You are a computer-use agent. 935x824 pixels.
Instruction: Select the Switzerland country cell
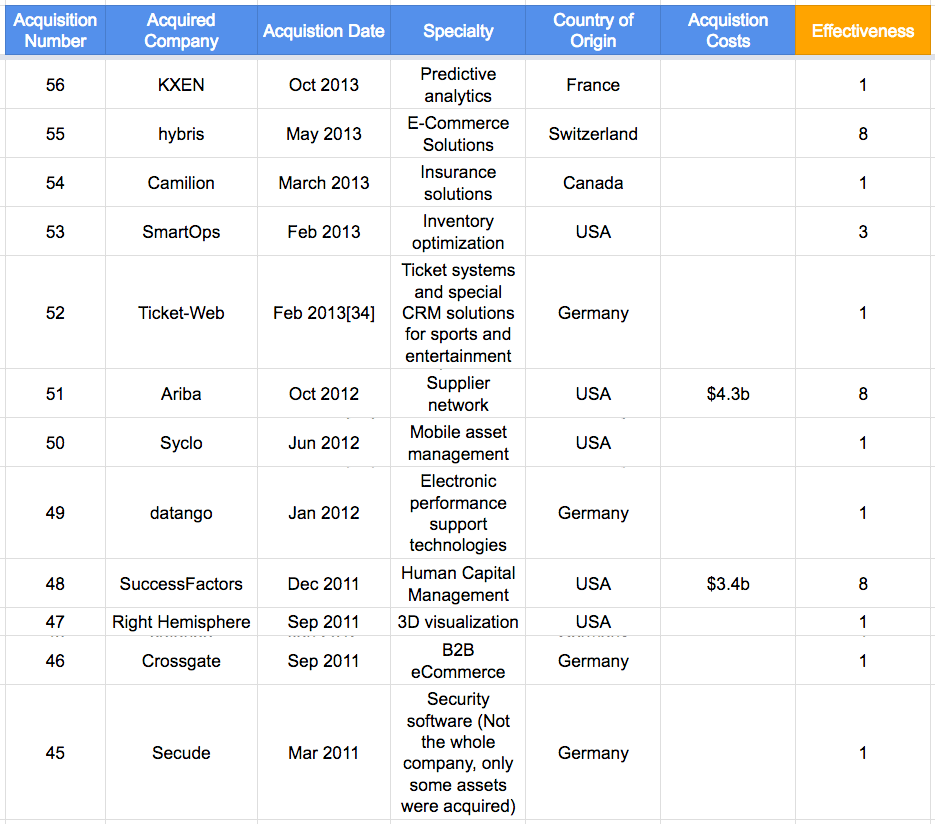[593, 134]
